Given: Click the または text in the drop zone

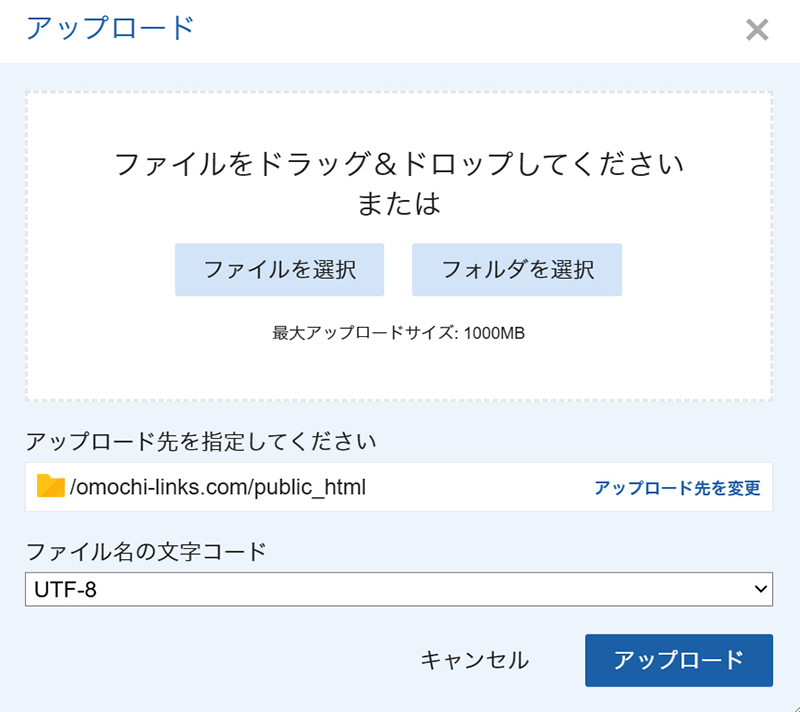Looking at the screenshot, I should click(x=399, y=204).
